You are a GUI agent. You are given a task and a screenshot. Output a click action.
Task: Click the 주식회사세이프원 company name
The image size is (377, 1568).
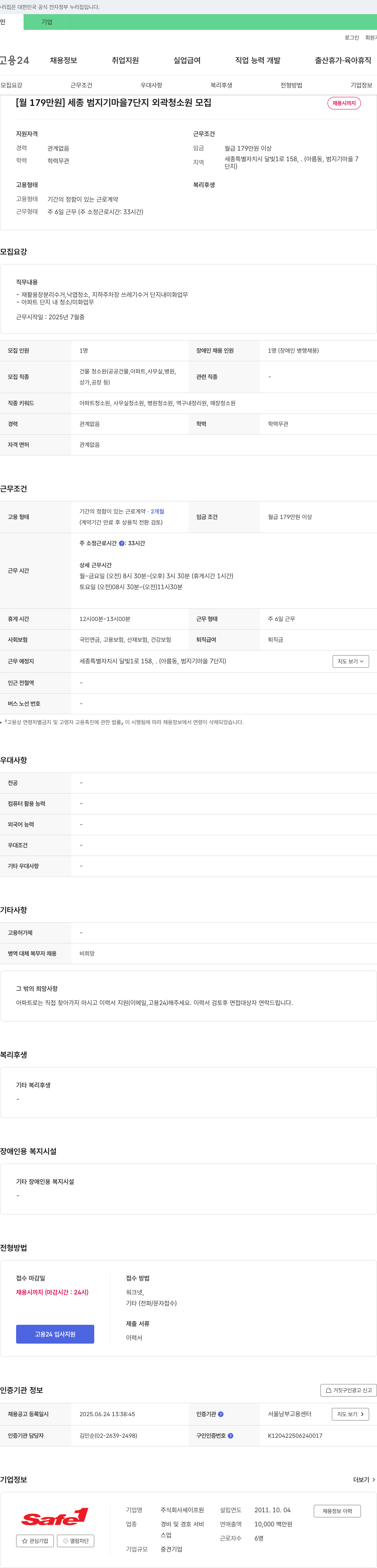coord(182,1510)
